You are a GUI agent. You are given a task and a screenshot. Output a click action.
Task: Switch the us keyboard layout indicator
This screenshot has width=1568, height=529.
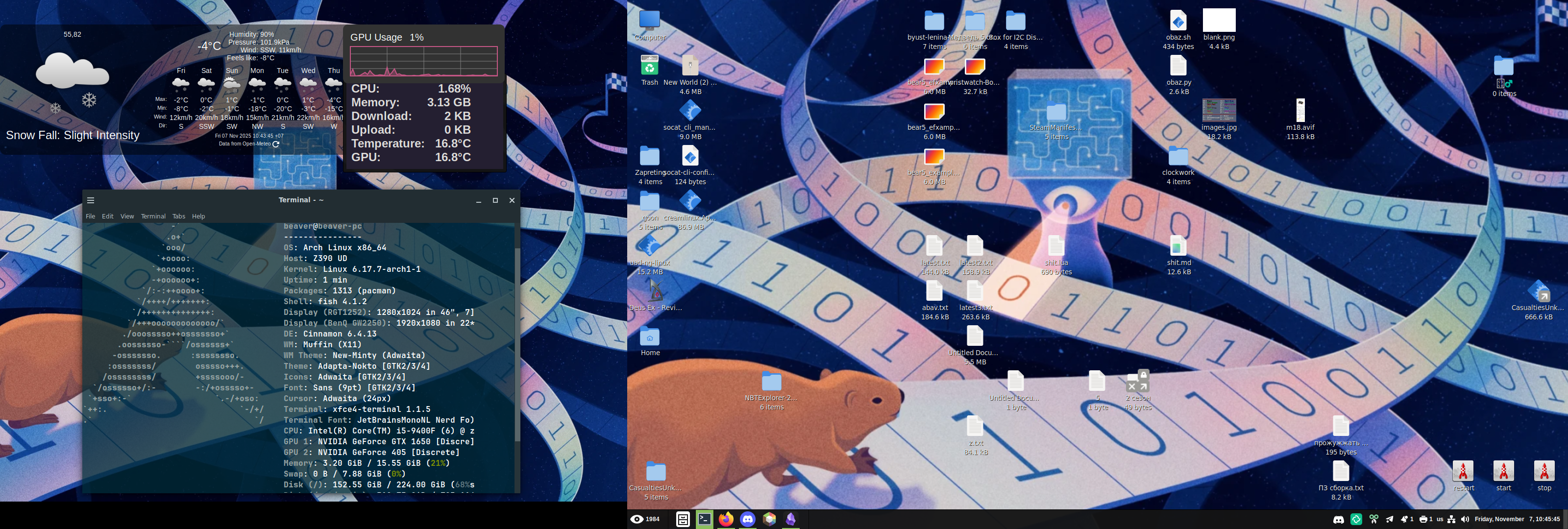[1440, 519]
